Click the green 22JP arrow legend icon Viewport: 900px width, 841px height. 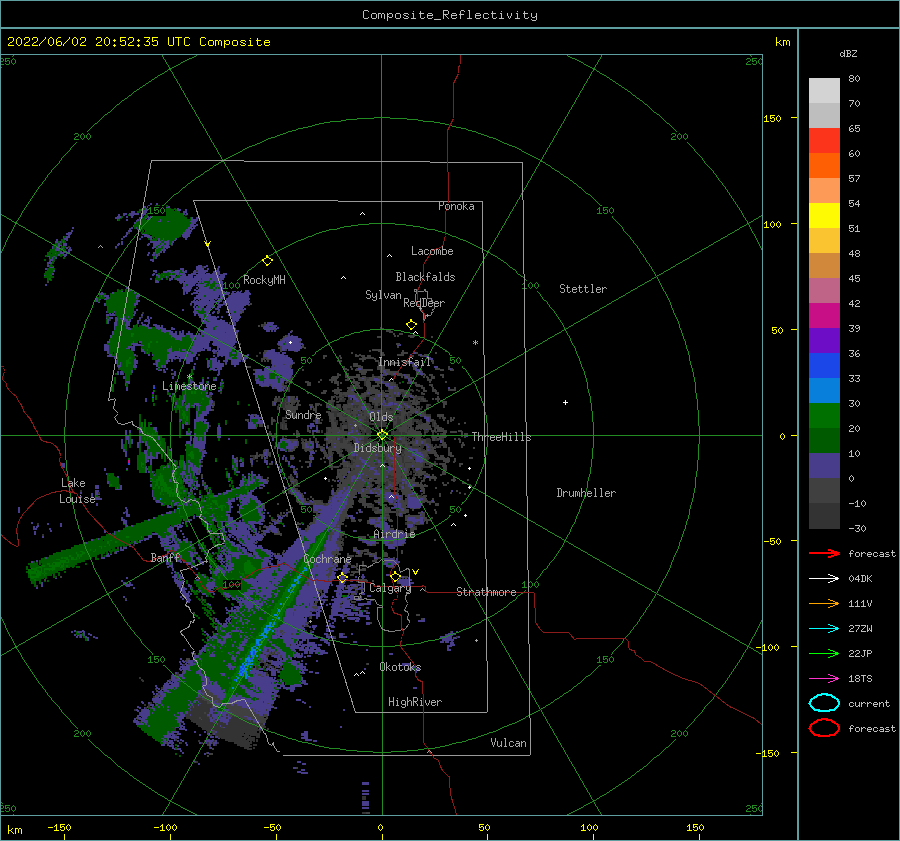point(824,653)
